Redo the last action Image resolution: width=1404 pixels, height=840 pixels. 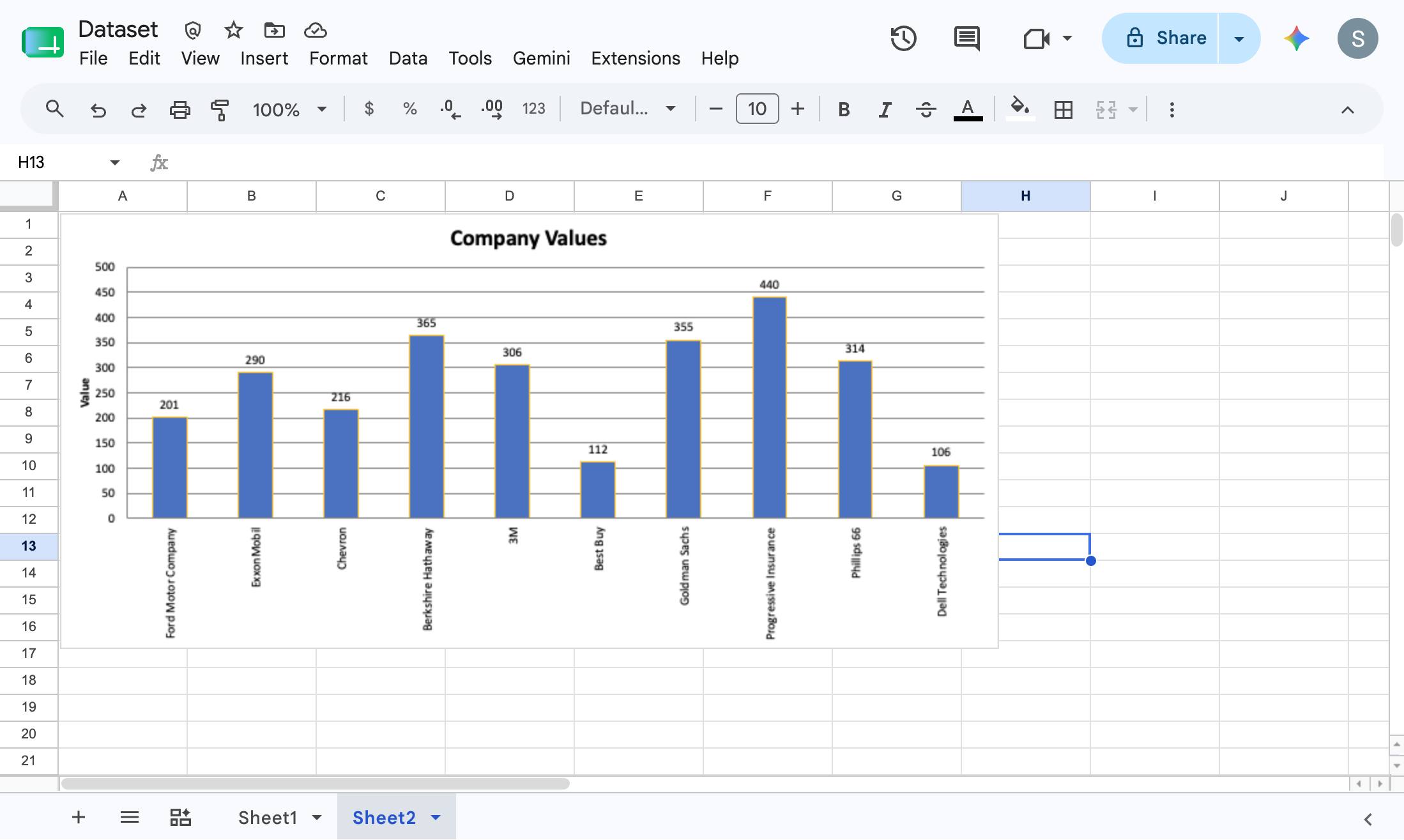pyautogui.click(x=139, y=110)
